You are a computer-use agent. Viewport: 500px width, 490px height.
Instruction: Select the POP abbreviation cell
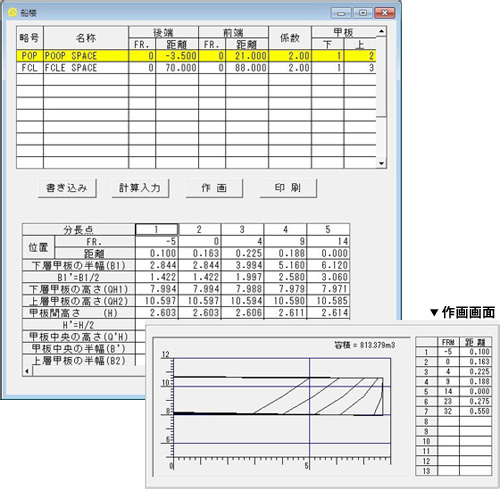click(30, 56)
